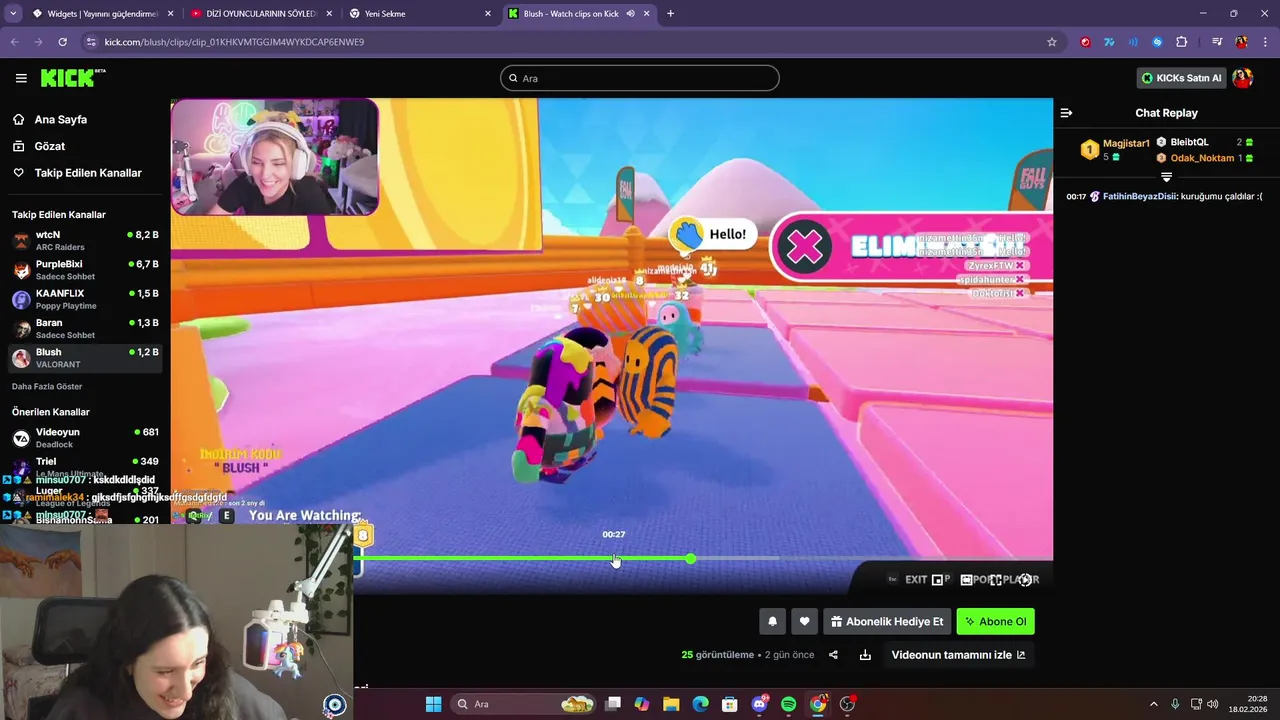The width and height of the screenshot is (1280, 720).
Task: Open Spotify from the taskbar
Action: coord(788,704)
